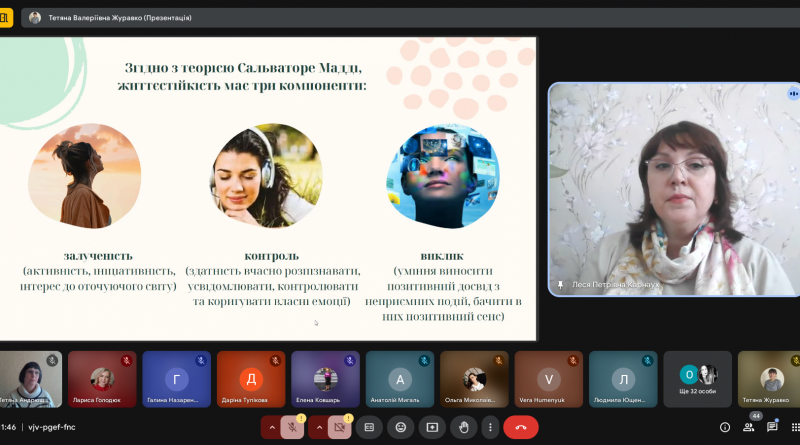800x445 pixels.
Task: Open meeting details info icon
Action: [724, 428]
